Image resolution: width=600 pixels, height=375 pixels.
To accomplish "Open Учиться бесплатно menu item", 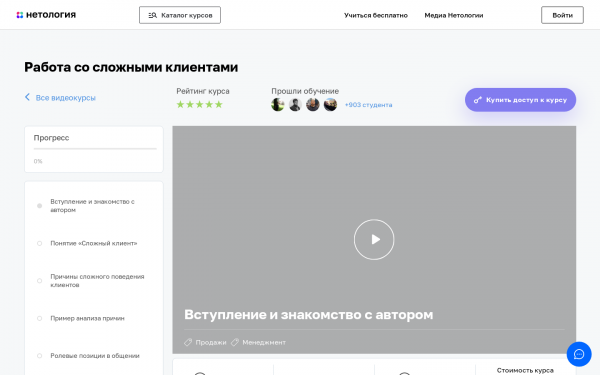I will pyautogui.click(x=376, y=15).
